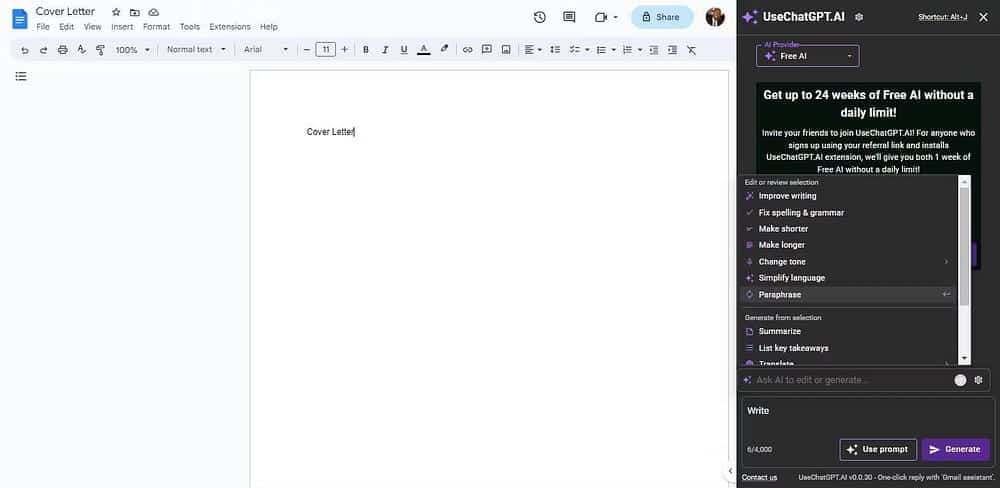Star the Cover Letter document
1000x488 pixels.
coord(115,12)
